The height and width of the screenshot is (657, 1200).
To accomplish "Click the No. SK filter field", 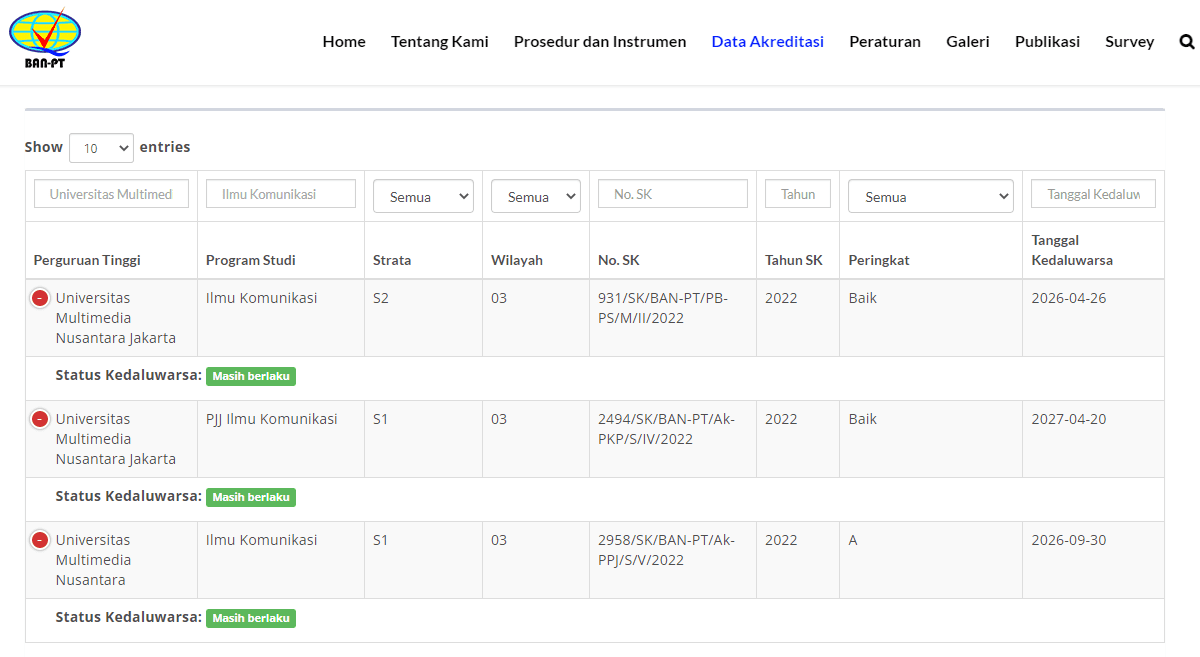I will 672,194.
